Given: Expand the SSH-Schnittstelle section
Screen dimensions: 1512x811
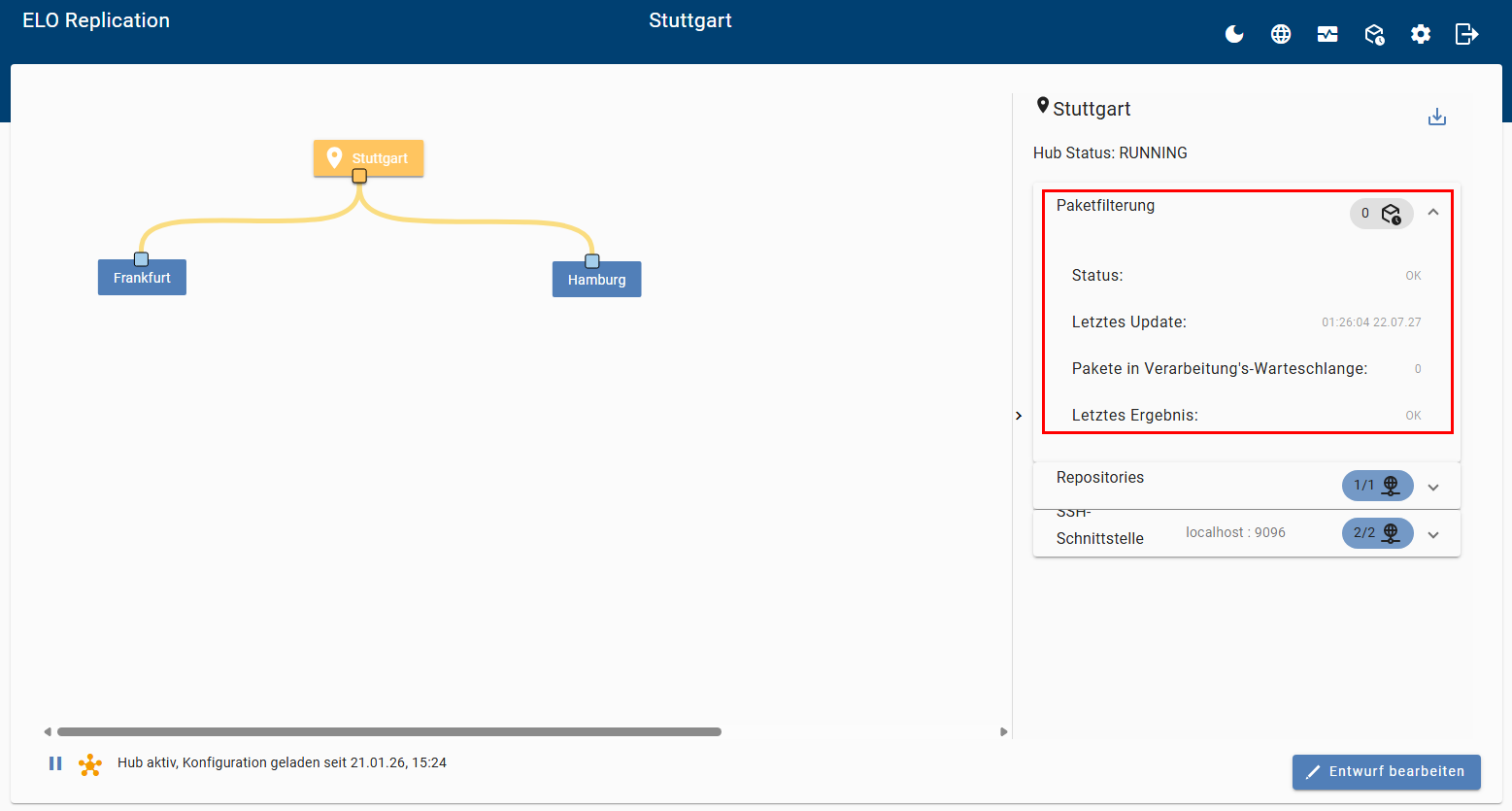Looking at the screenshot, I should pos(1433,534).
